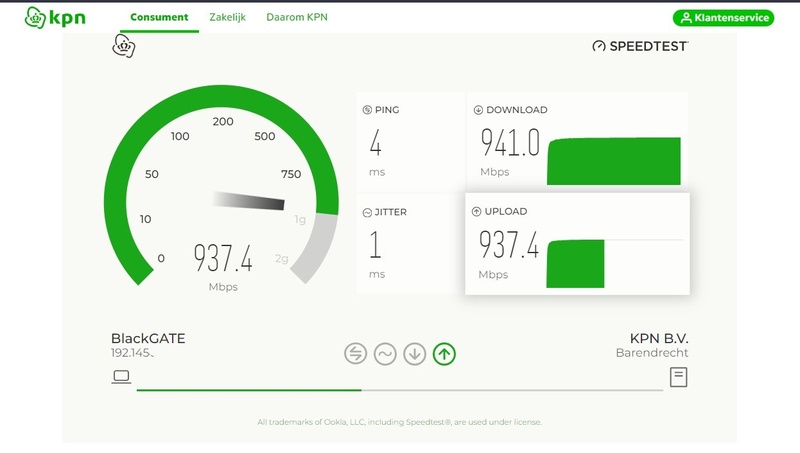Image resolution: width=800 pixels, height=453 pixels.
Task: Click the JITTER wave icon
Action: tap(367, 212)
